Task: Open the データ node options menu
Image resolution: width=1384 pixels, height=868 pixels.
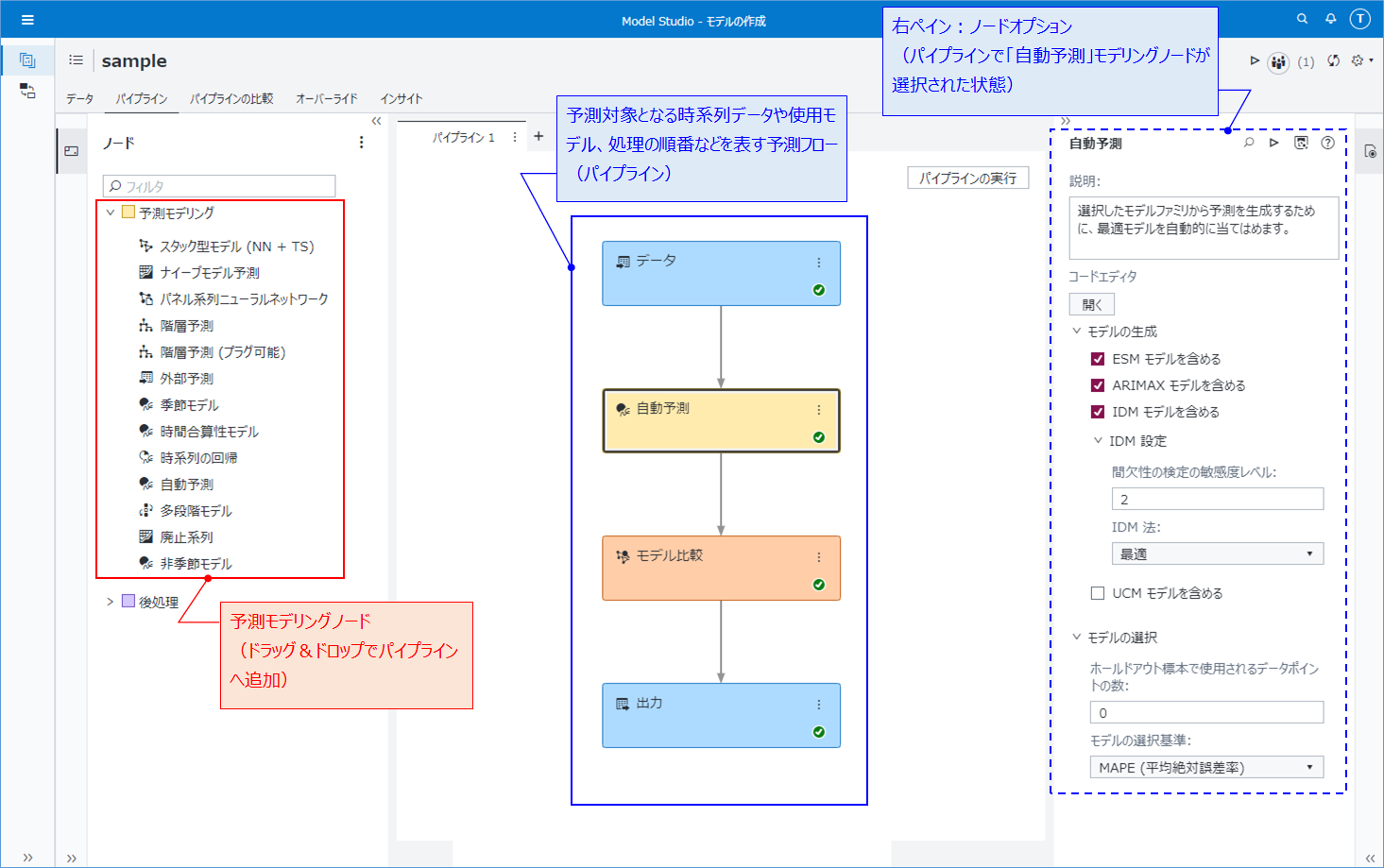Action: click(818, 263)
